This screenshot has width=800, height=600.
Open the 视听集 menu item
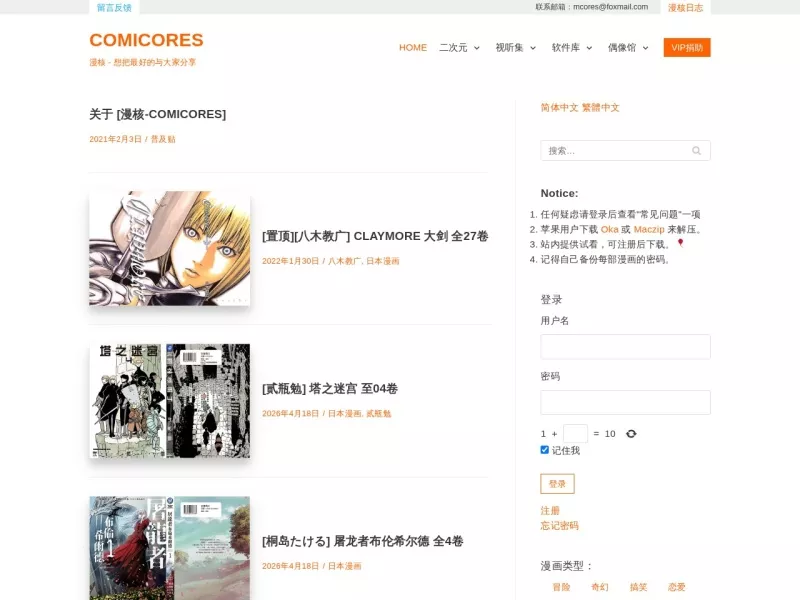(509, 47)
